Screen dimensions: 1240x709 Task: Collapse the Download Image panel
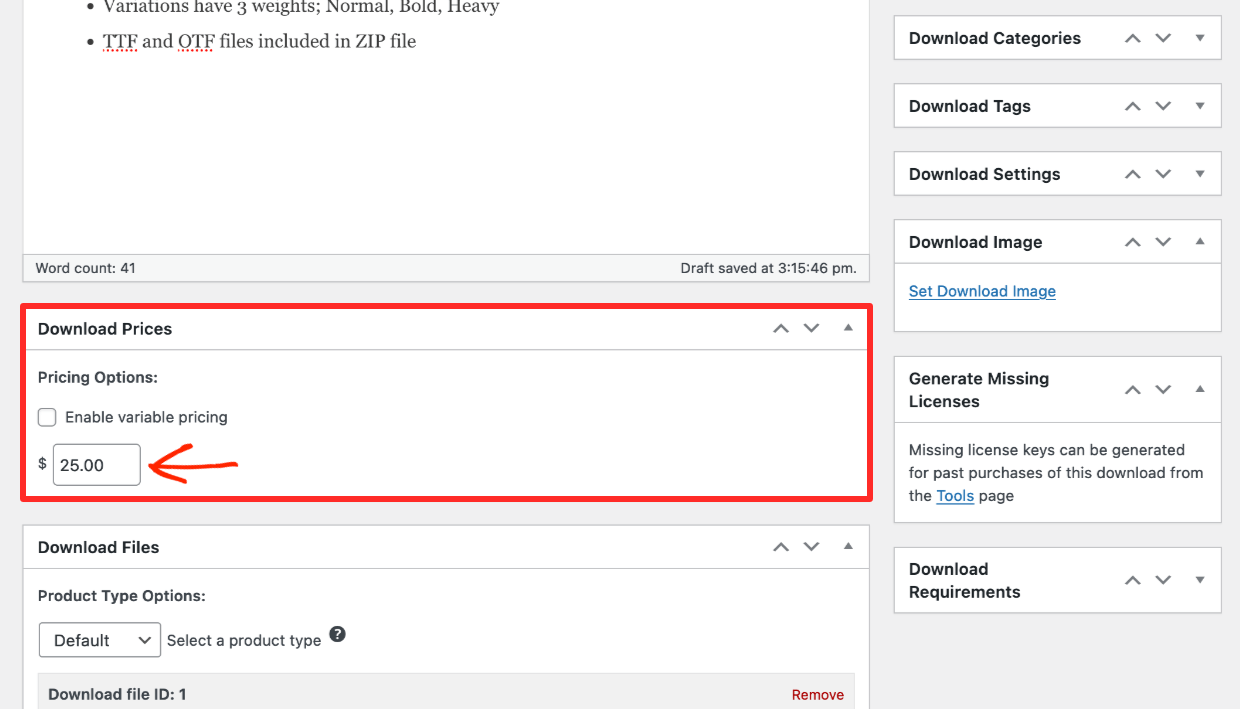(x=1200, y=242)
